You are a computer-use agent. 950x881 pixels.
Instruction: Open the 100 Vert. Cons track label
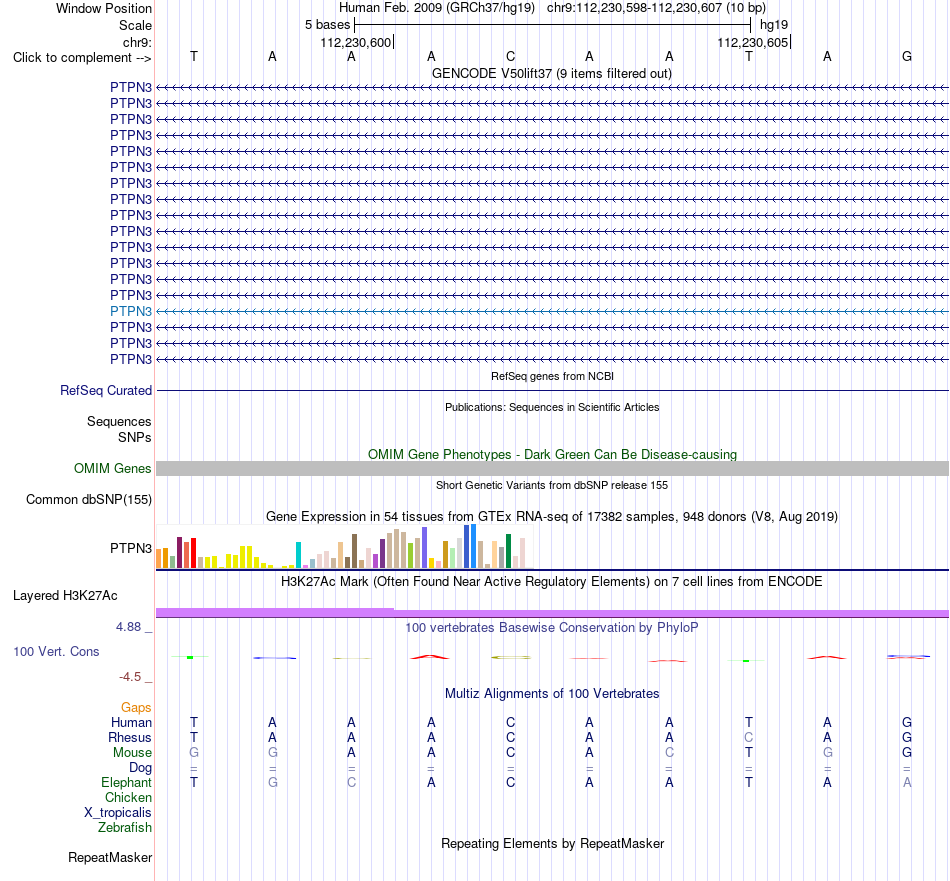(x=56, y=651)
